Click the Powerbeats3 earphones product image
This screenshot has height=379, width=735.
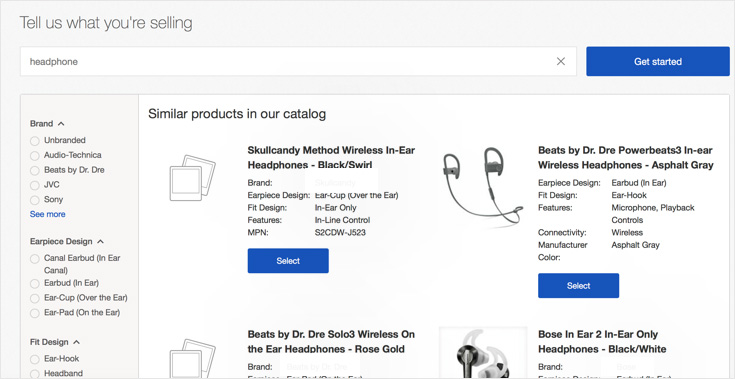pos(482,187)
